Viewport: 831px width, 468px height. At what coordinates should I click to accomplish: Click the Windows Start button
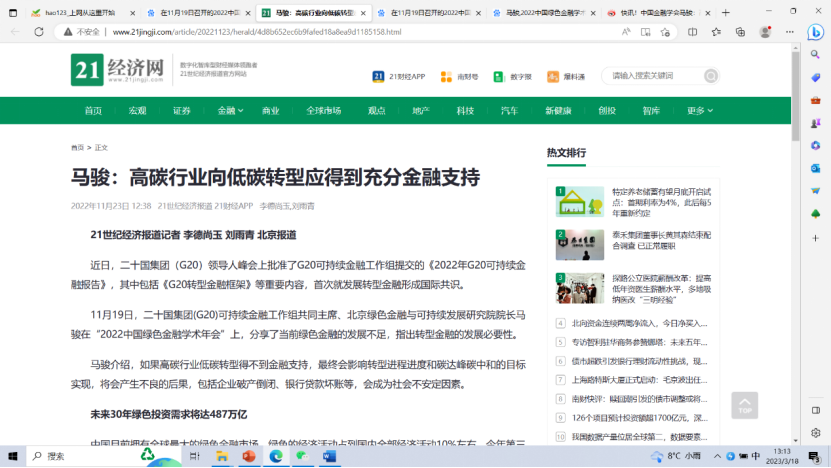[x=12, y=456]
